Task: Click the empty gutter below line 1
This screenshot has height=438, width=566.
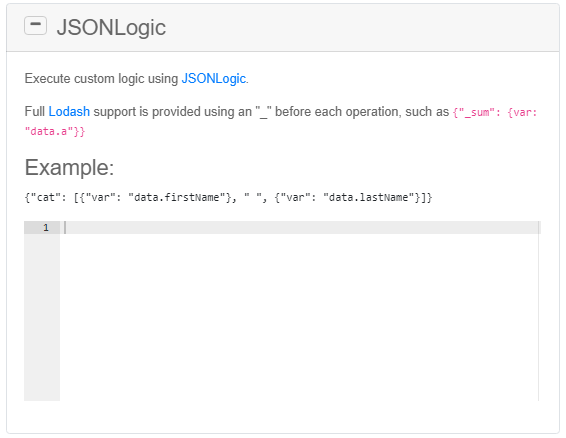Action: click(42, 317)
